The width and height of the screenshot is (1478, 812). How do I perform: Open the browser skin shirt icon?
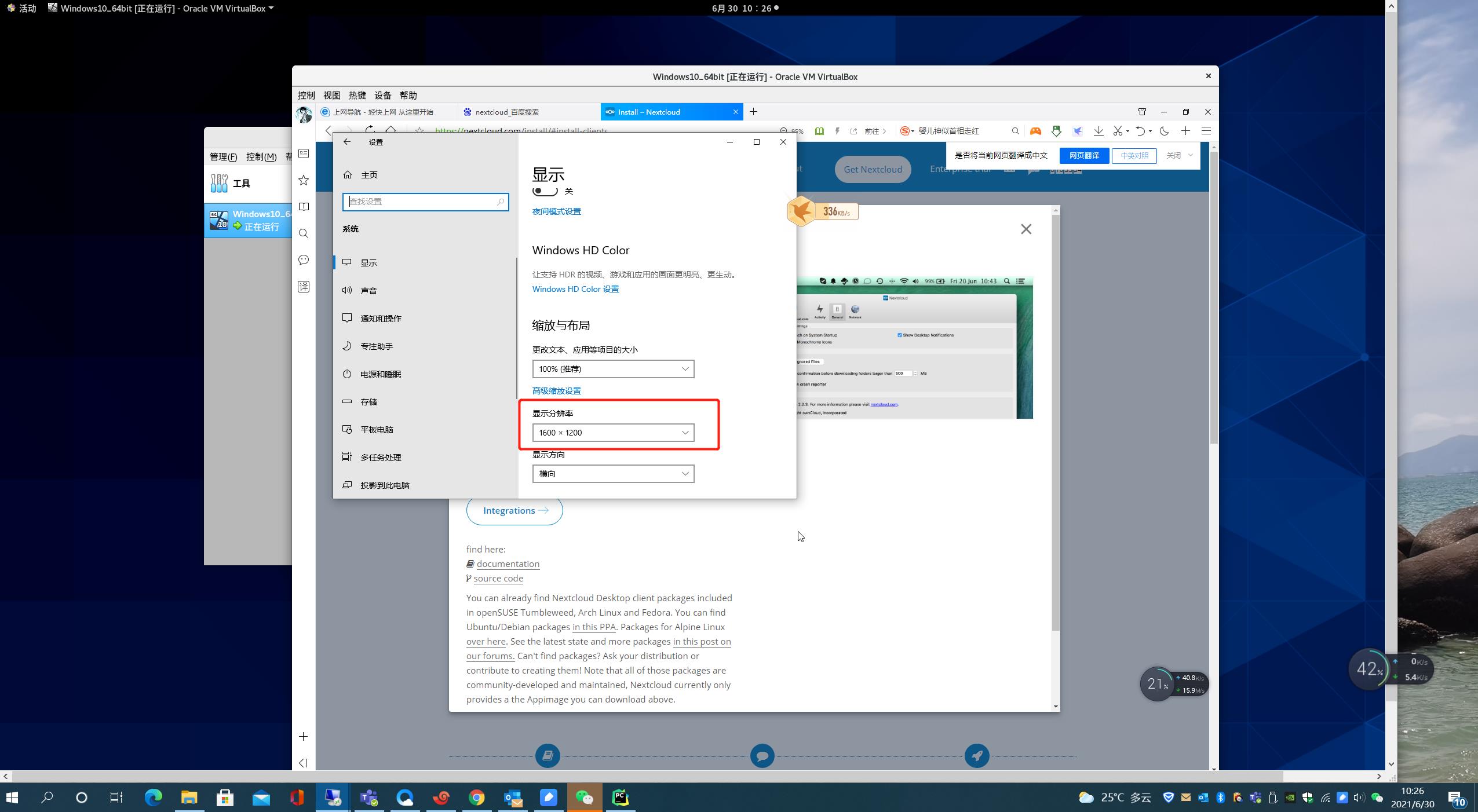pos(1142,112)
